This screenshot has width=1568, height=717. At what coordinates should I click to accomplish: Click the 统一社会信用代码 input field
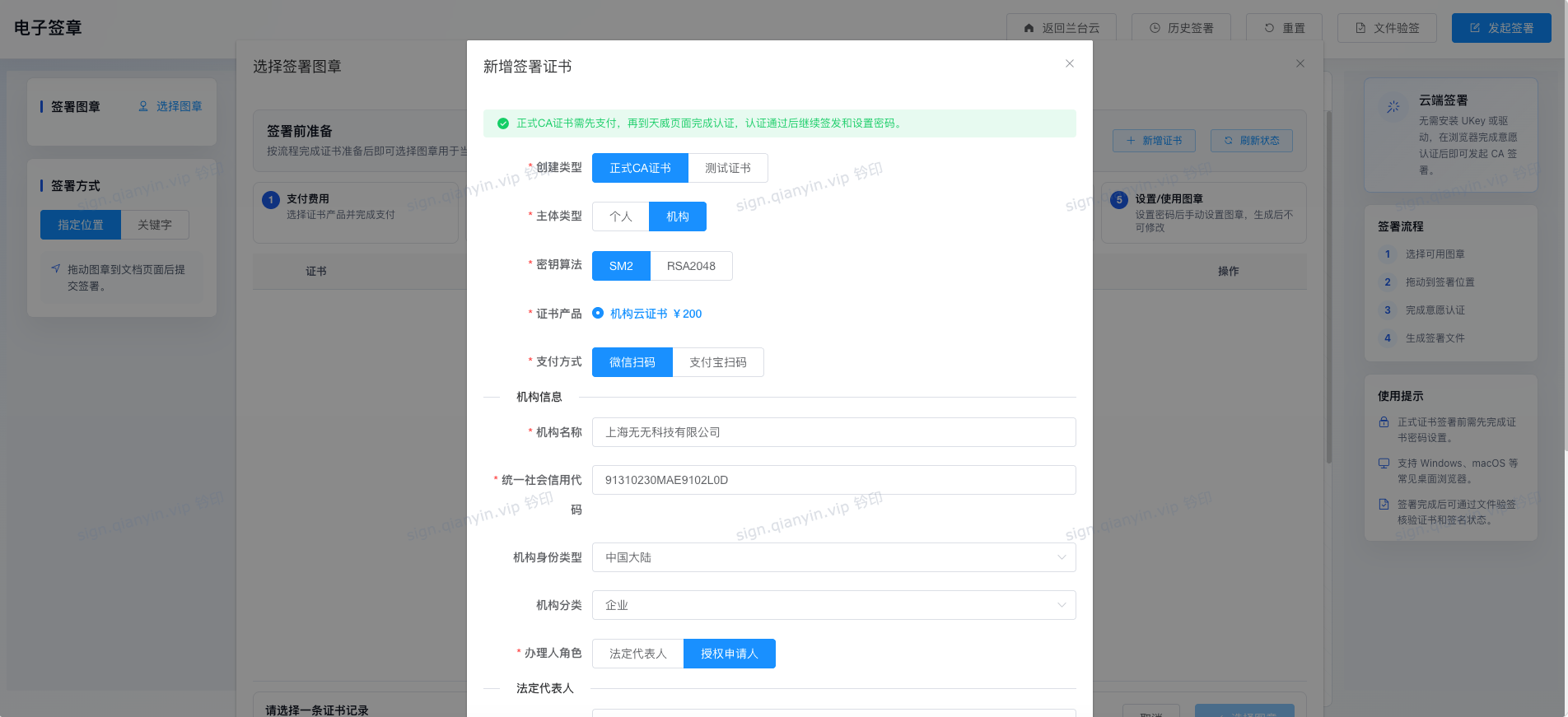pos(833,480)
